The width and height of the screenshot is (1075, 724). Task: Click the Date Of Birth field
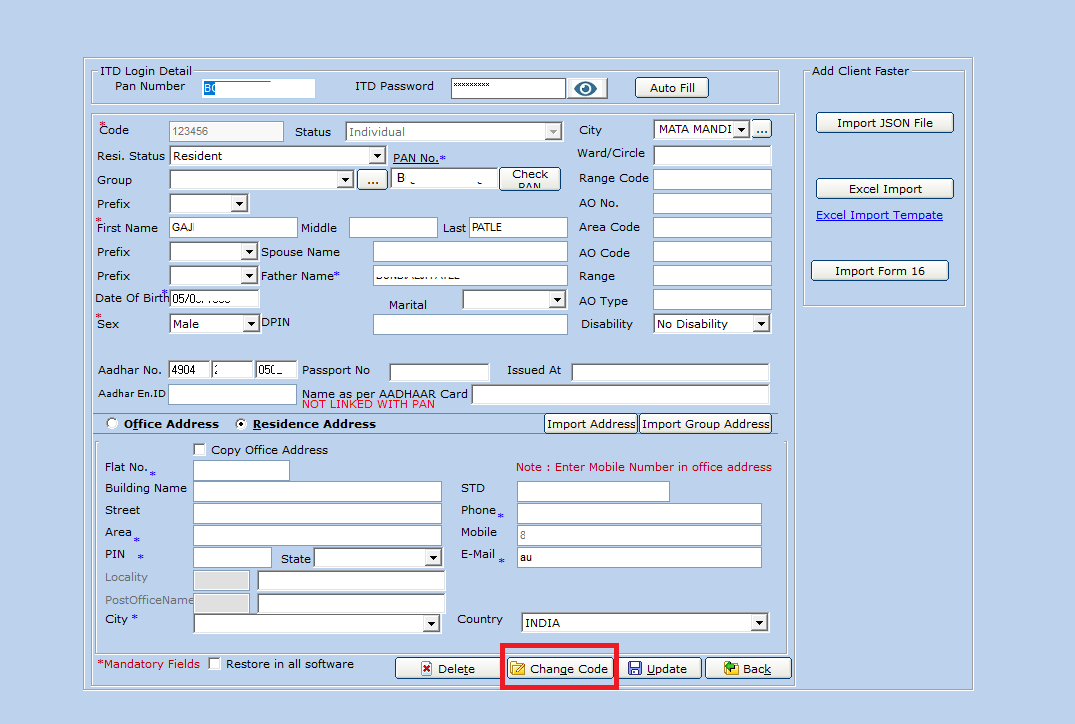pos(215,298)
